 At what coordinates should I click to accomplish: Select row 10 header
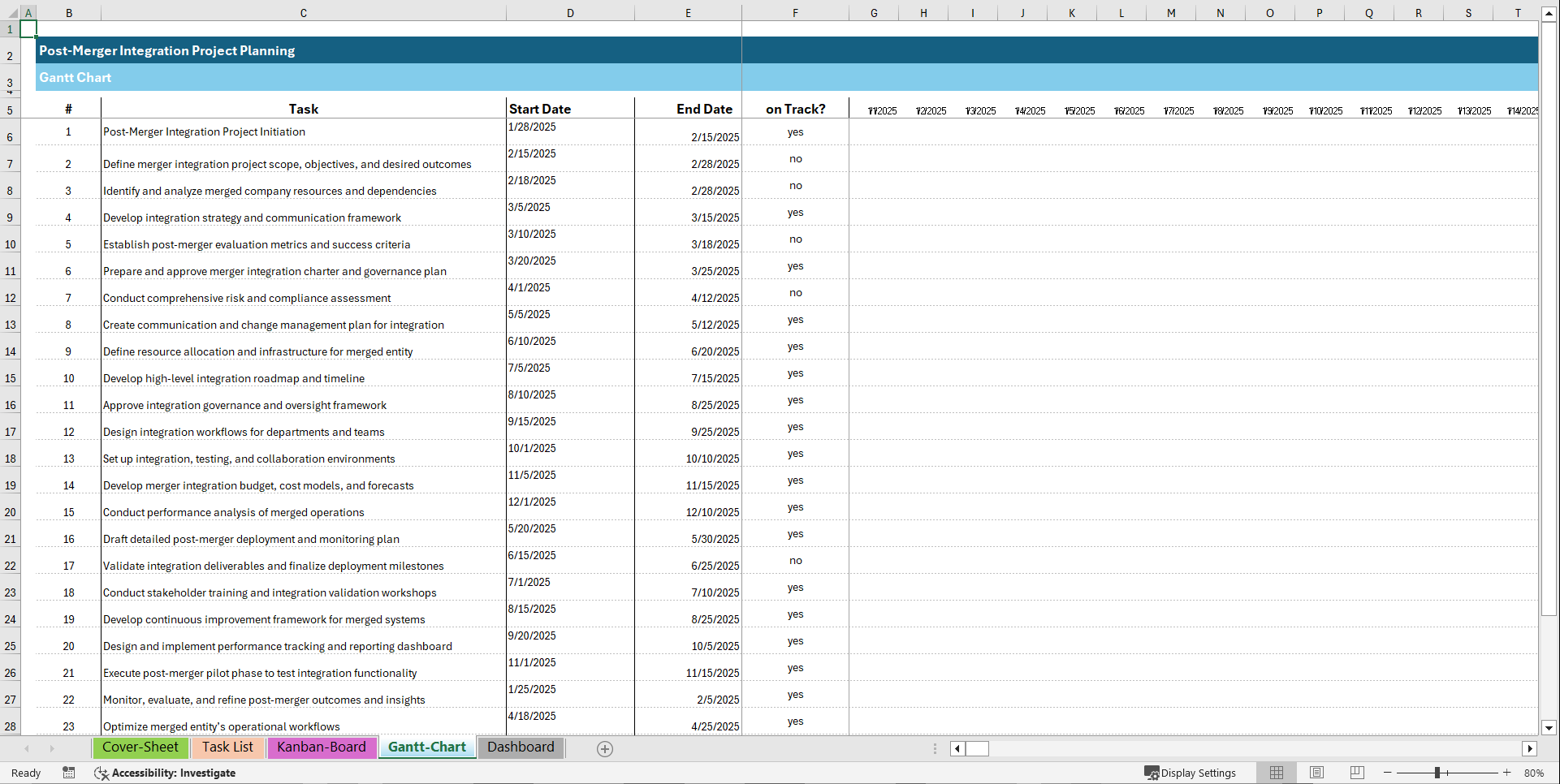[11, 243]
